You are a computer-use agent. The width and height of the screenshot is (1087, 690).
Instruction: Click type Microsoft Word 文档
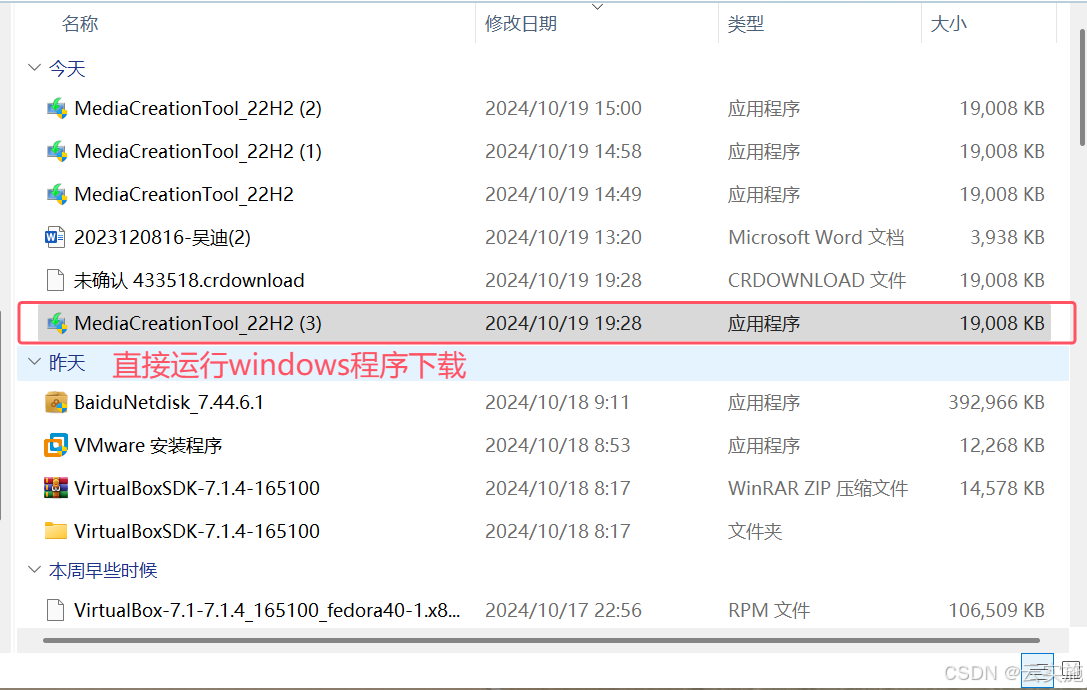(816, 237)
